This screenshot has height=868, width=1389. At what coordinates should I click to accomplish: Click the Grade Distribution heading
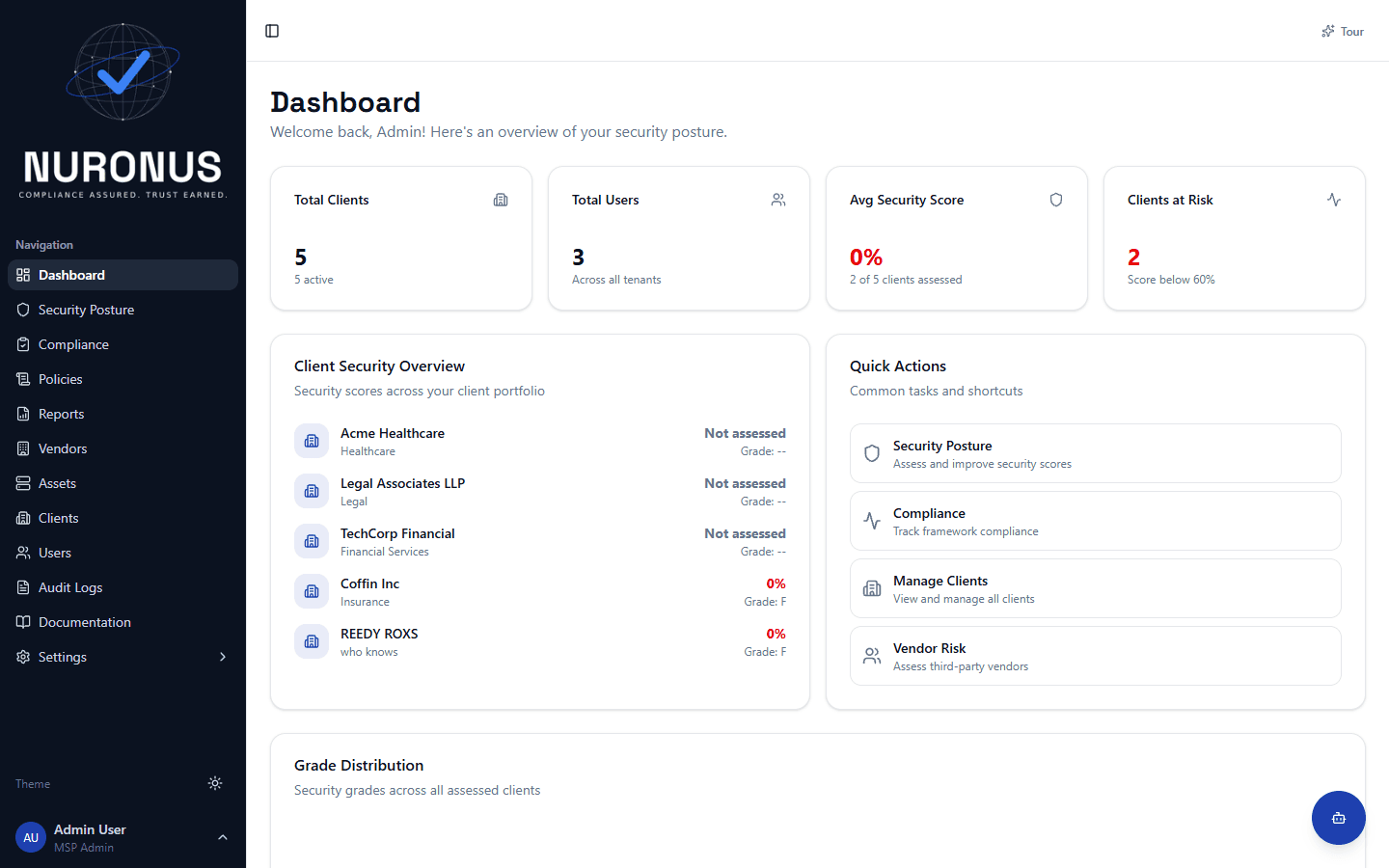(359, 765)
